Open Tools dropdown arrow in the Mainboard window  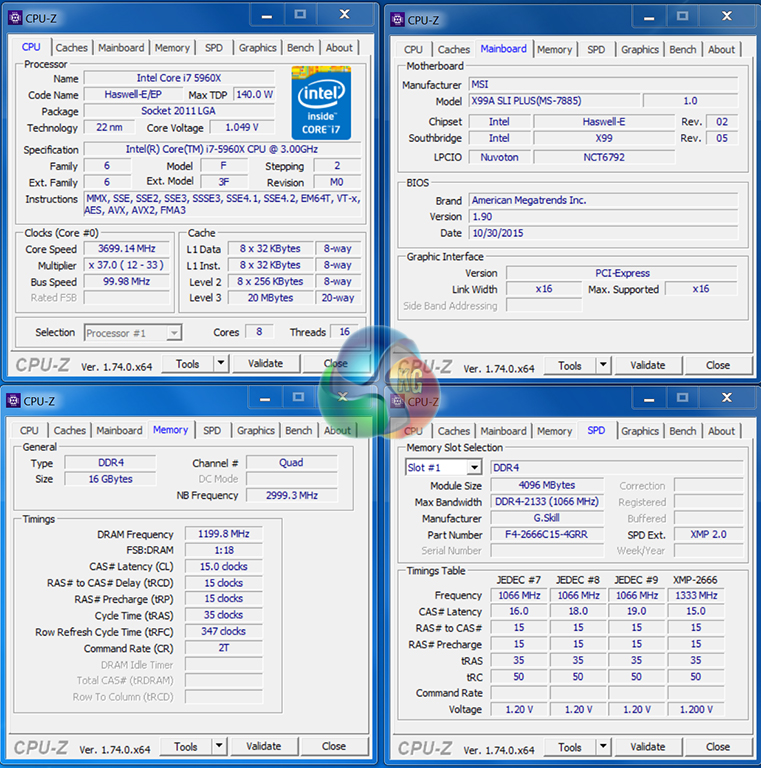603,365
